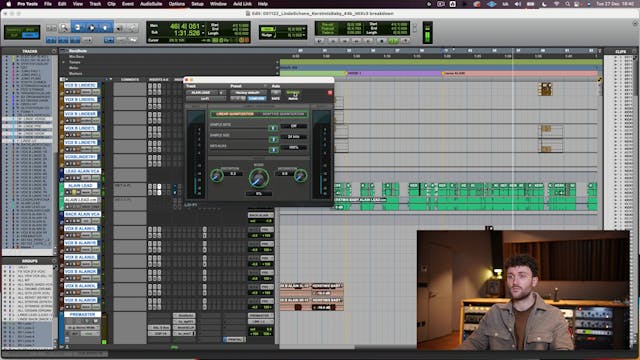This screenshot has height=360, width=640.
Task: Click the Markers ruler label
Action: (76, 74)
